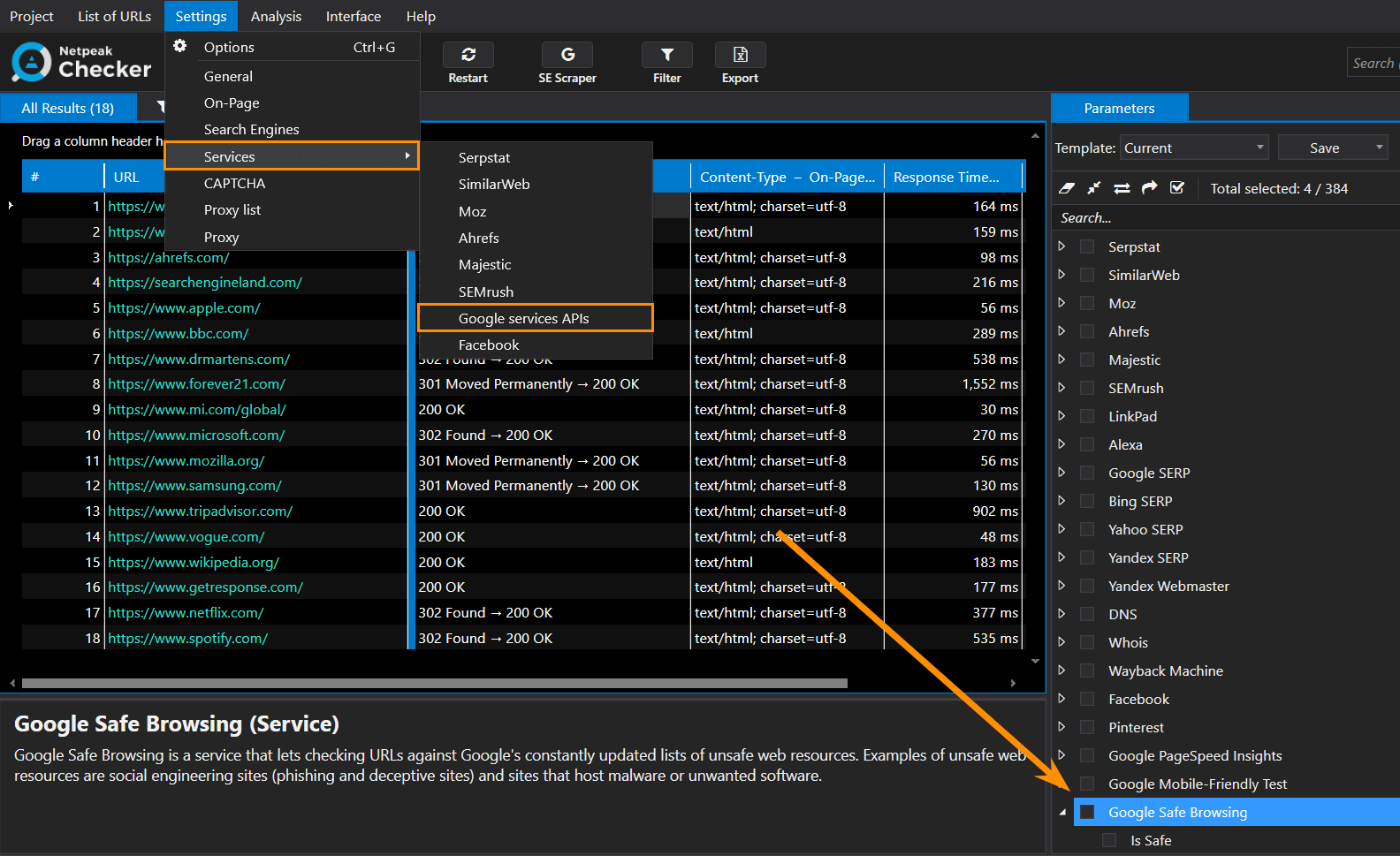This screenshot has width=1400, height=856.
Task: Click the results table scroll-down arrow
Action: pyautogui.click(x=1035, y=661)
